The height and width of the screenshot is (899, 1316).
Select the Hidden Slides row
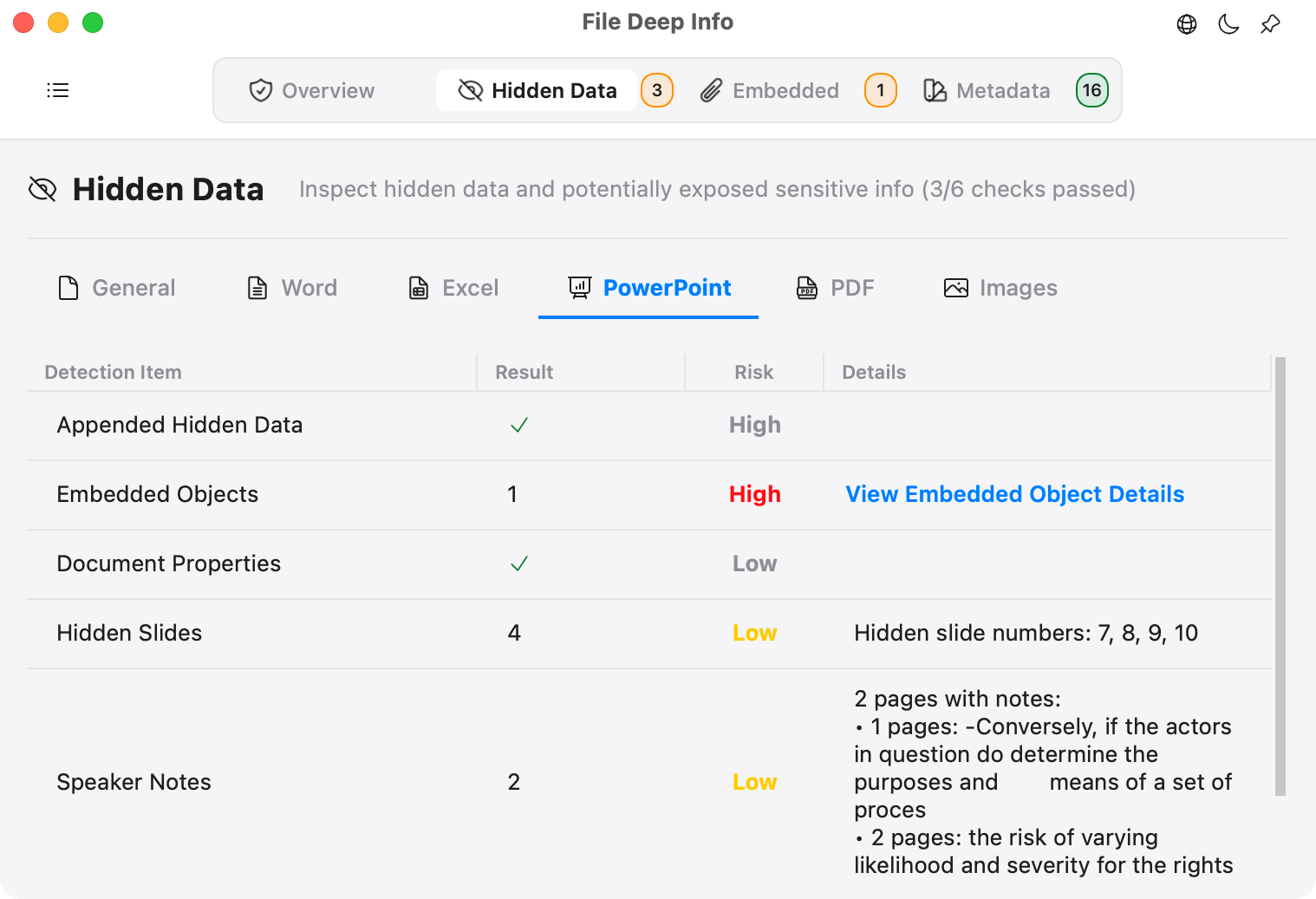(648, 634)
